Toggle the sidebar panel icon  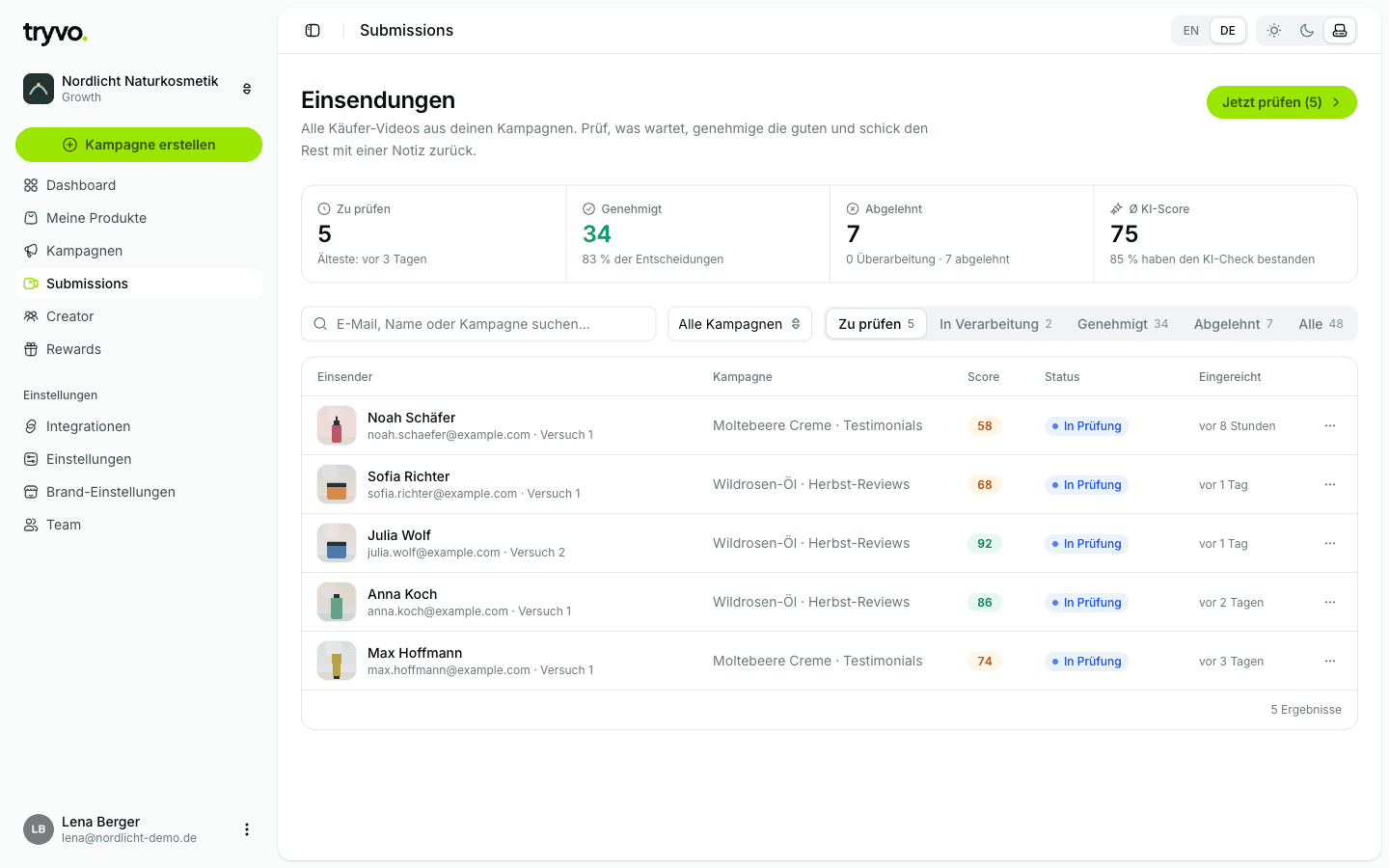[x=313, y=31]
